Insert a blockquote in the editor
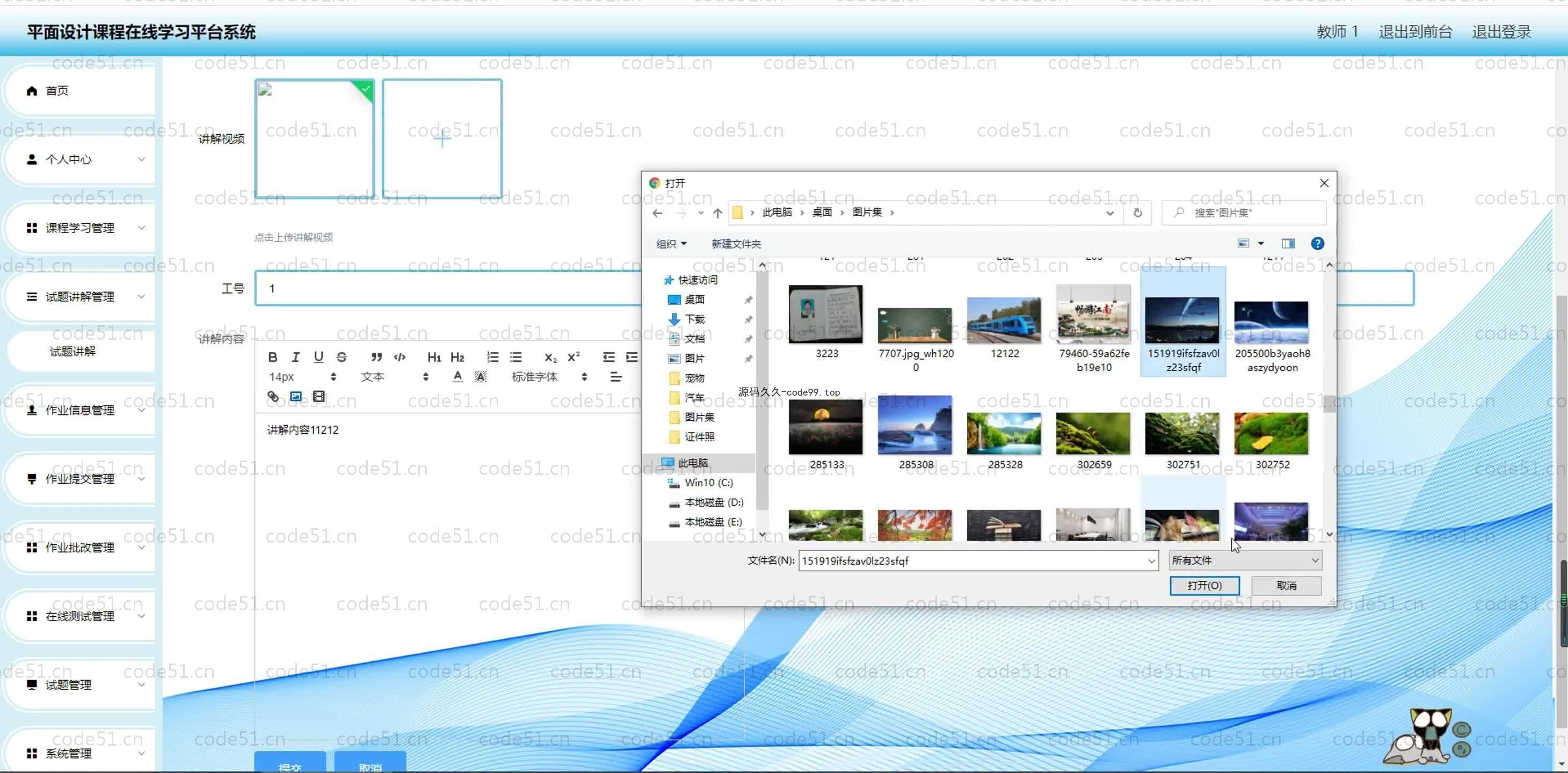Screen dimensions: 1568x773 click(376, 358)
